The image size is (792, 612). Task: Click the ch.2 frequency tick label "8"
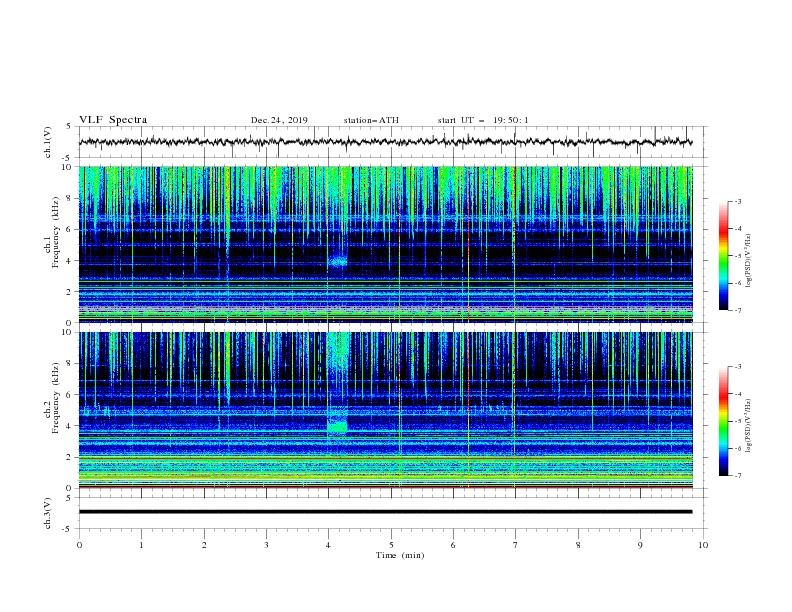(x=69, y=364)
